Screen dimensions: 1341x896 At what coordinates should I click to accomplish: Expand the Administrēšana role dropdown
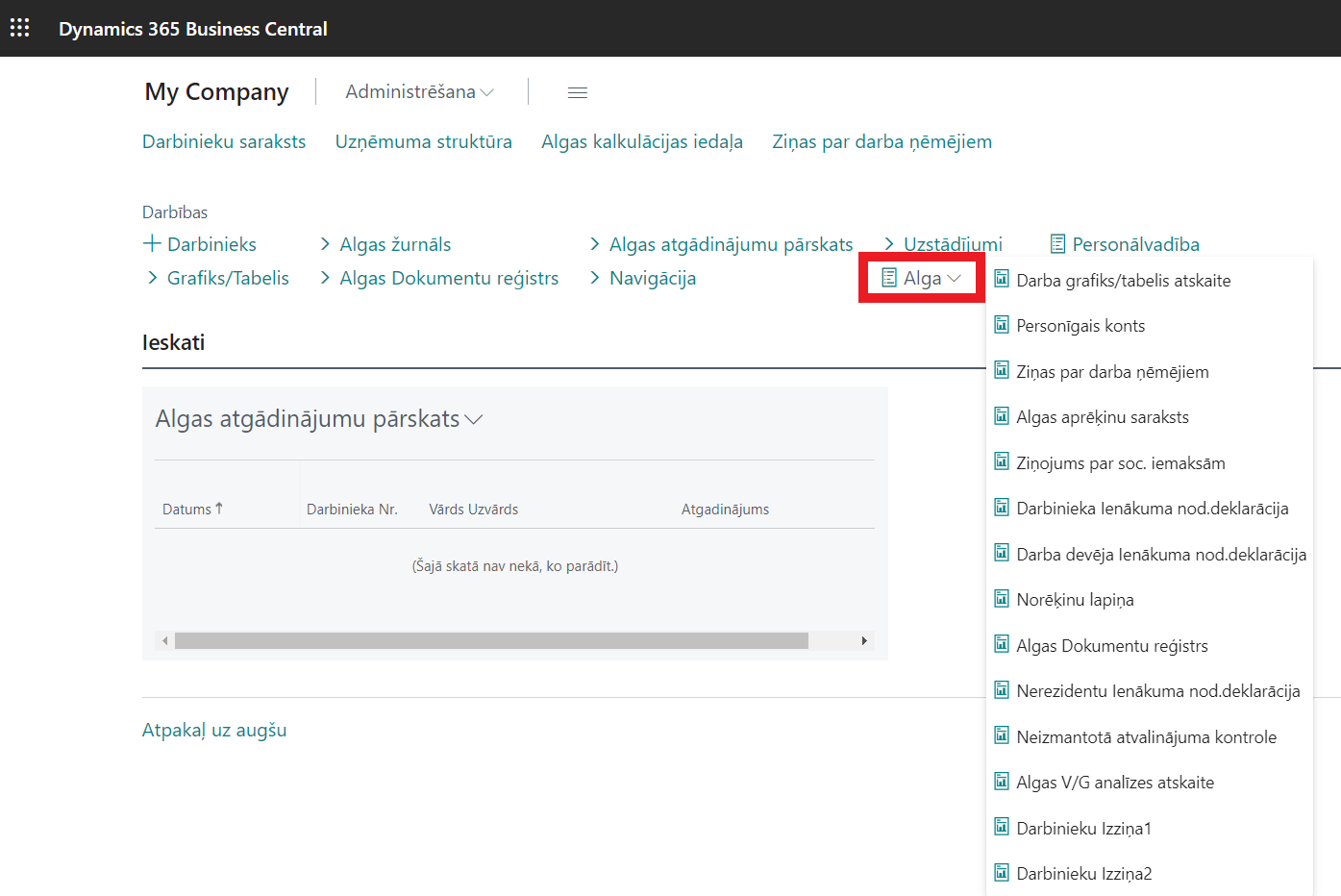(419, 92)
